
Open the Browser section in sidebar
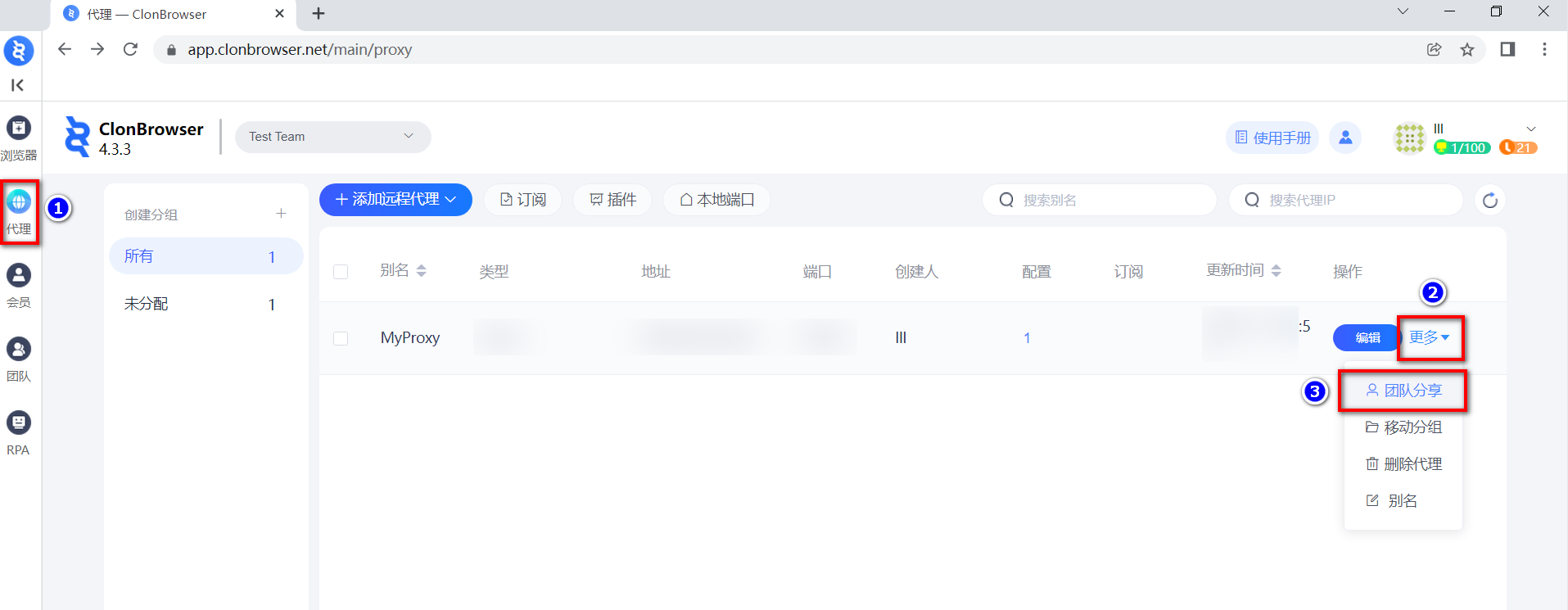tap(18, 129)
